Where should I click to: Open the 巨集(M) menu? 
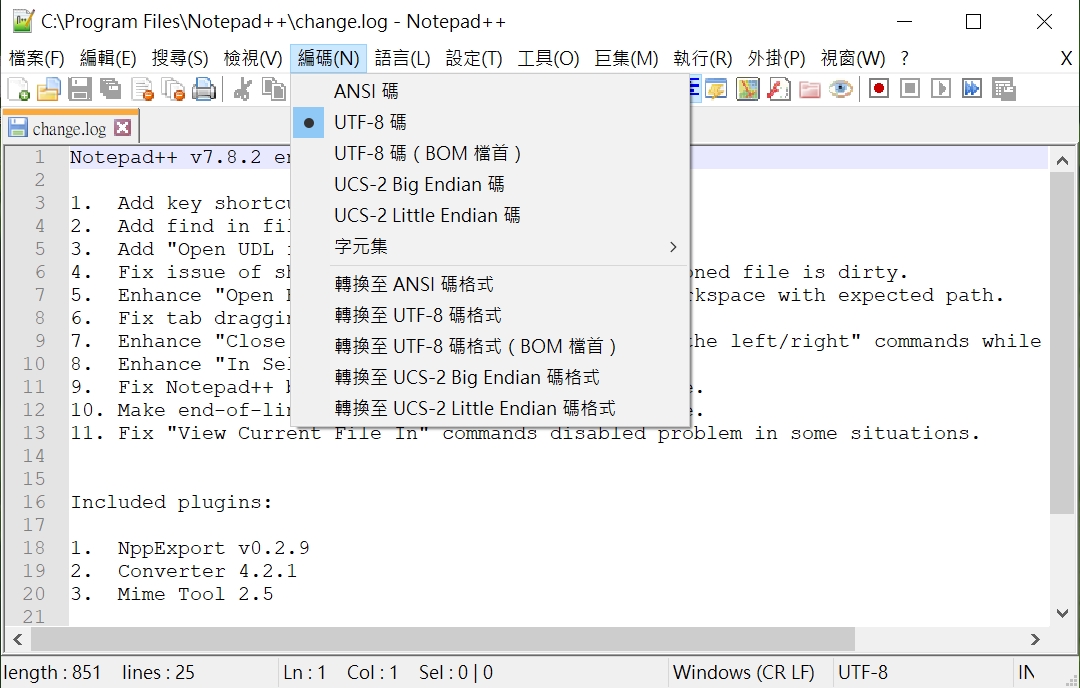pyautogui.click(x=626, y=59)
